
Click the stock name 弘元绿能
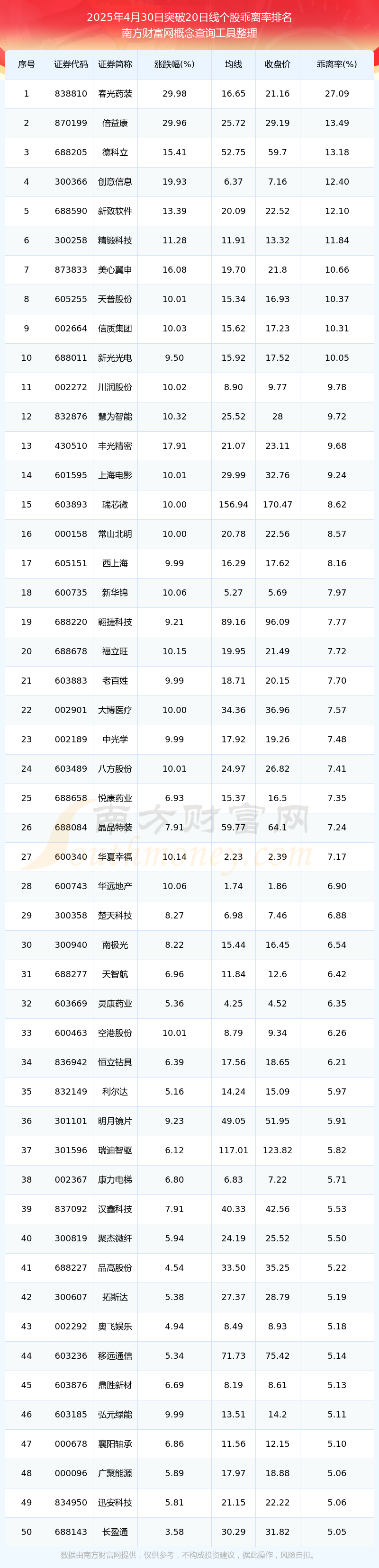coord(115,1415)
